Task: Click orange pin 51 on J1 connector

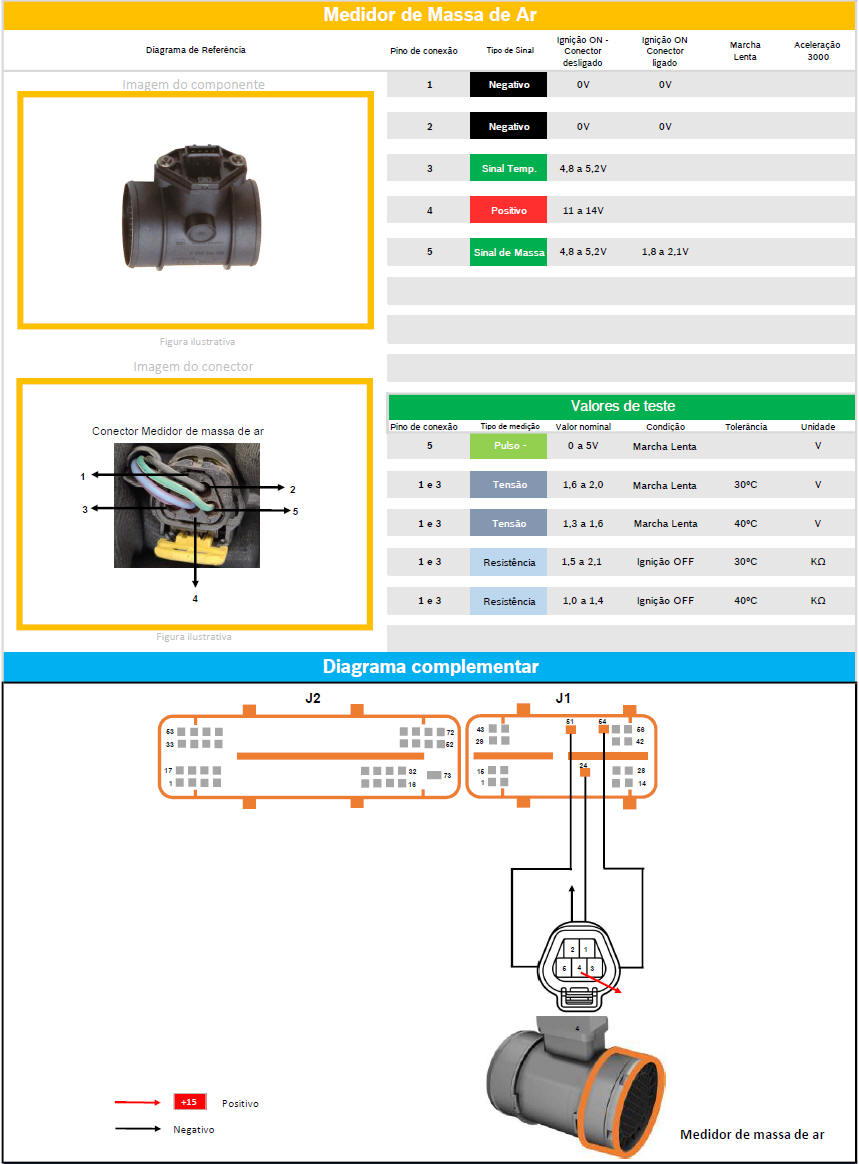Action: (x=570, y=731)
